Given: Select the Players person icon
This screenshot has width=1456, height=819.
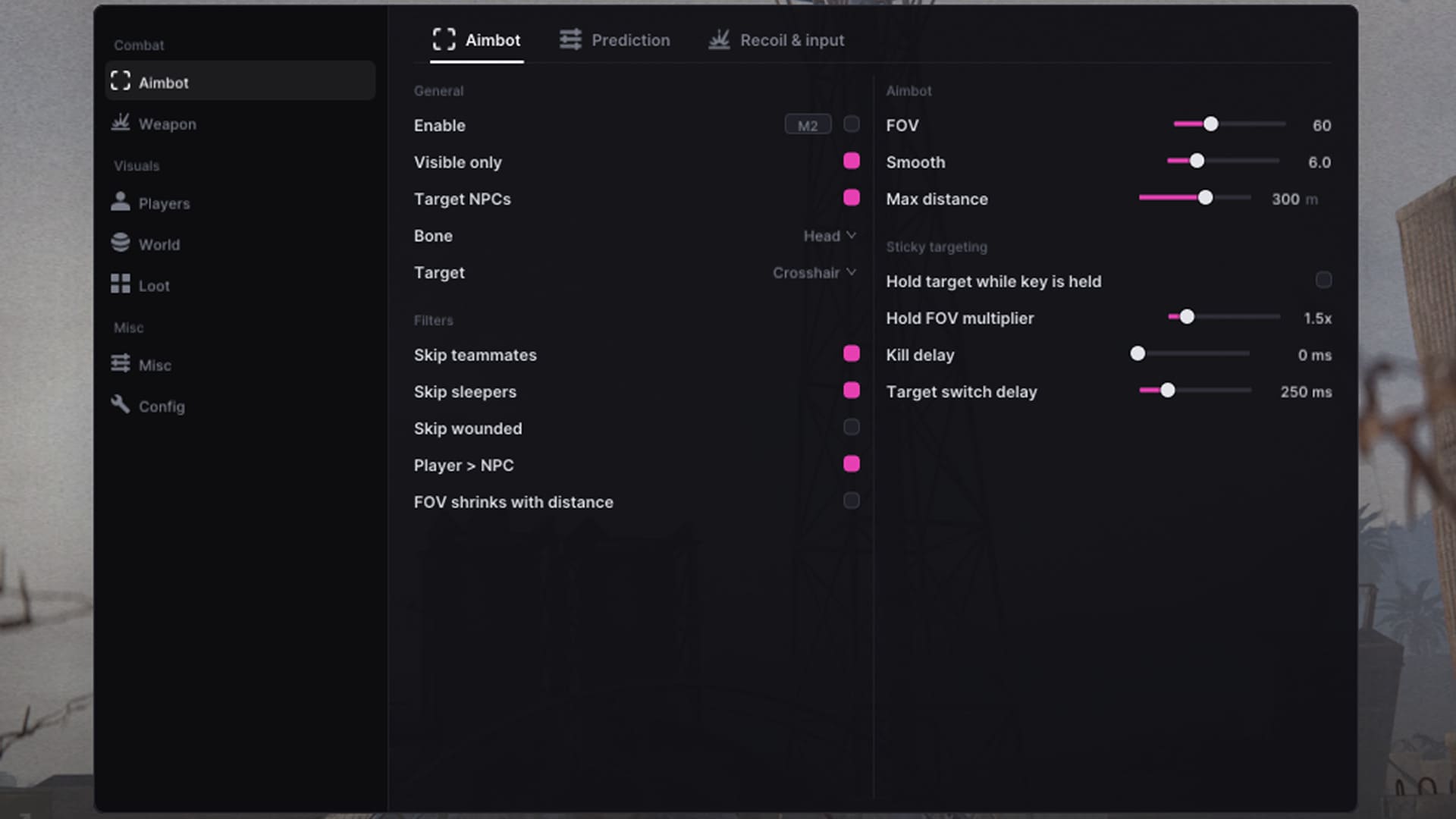Looking at the screenshot, I should click(121, 202).
